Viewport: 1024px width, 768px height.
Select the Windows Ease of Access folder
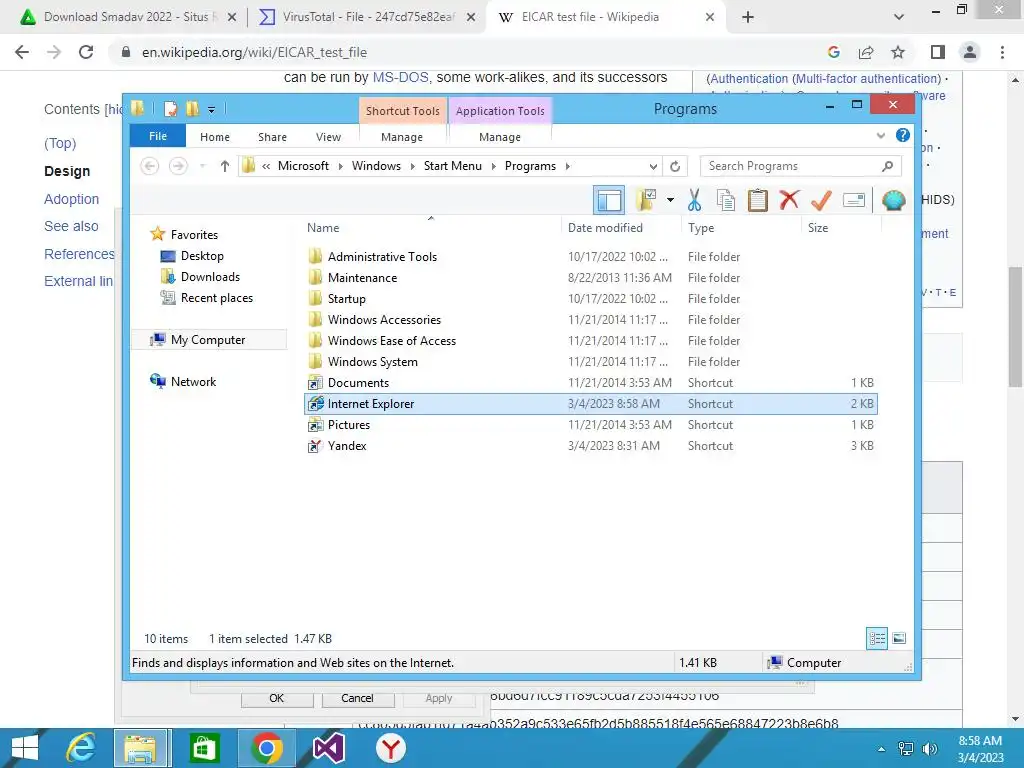[392, 340]
